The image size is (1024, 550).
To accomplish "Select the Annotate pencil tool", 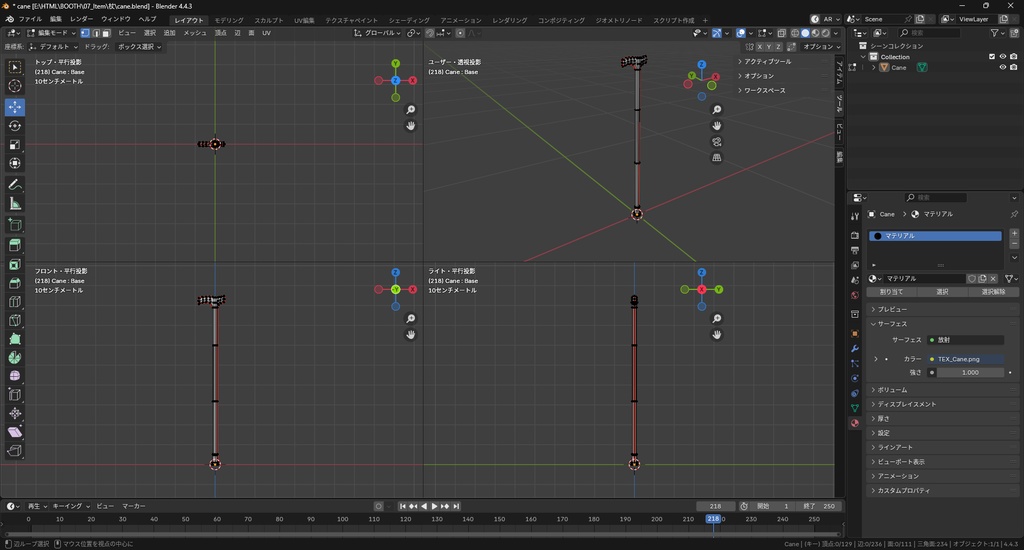I will point(14,185).
